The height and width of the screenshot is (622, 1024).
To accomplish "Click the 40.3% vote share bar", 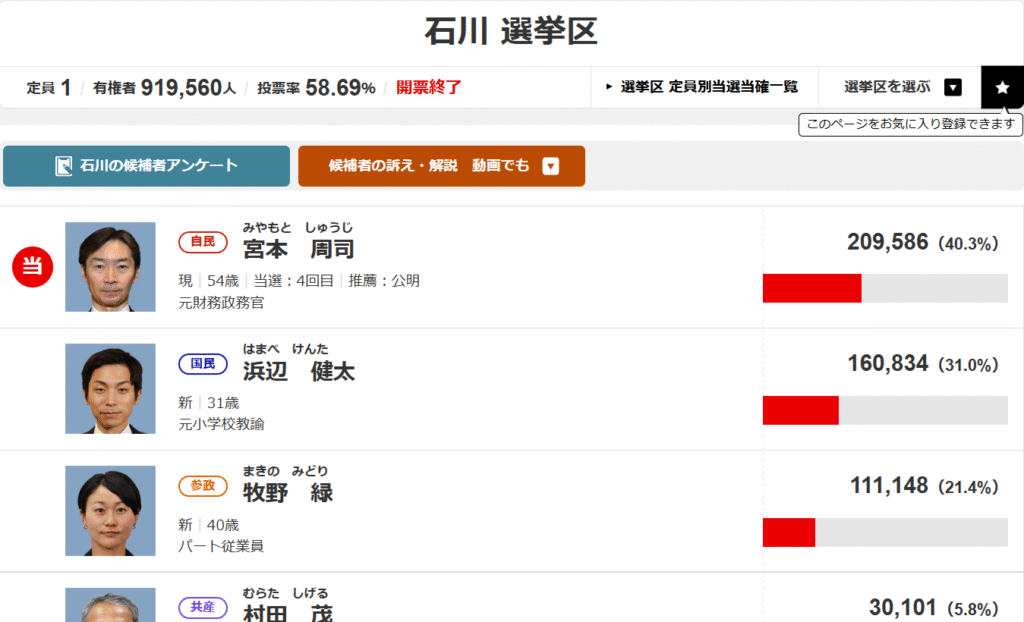I will coord(885,288).
